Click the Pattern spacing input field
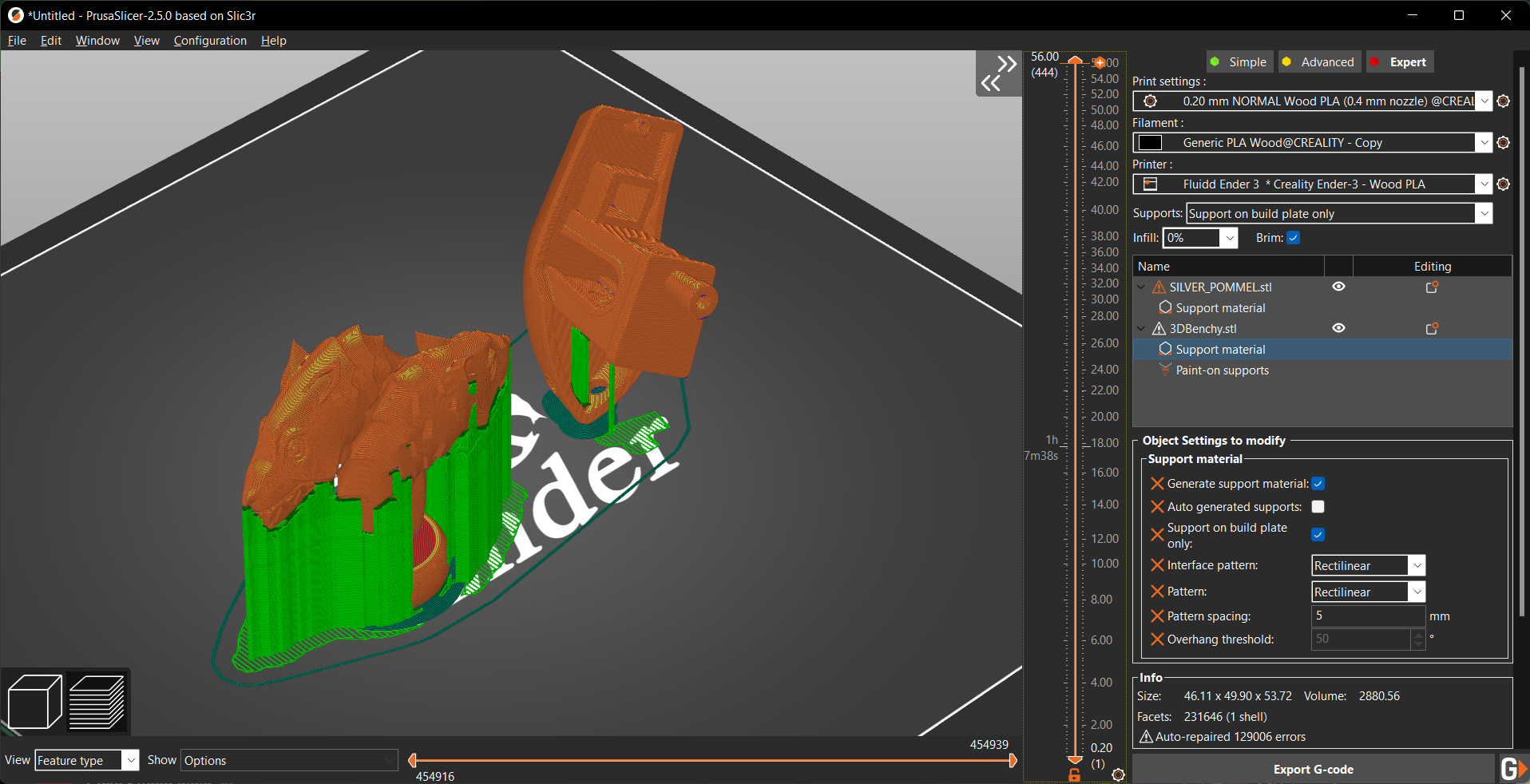 click(1368, 616)
